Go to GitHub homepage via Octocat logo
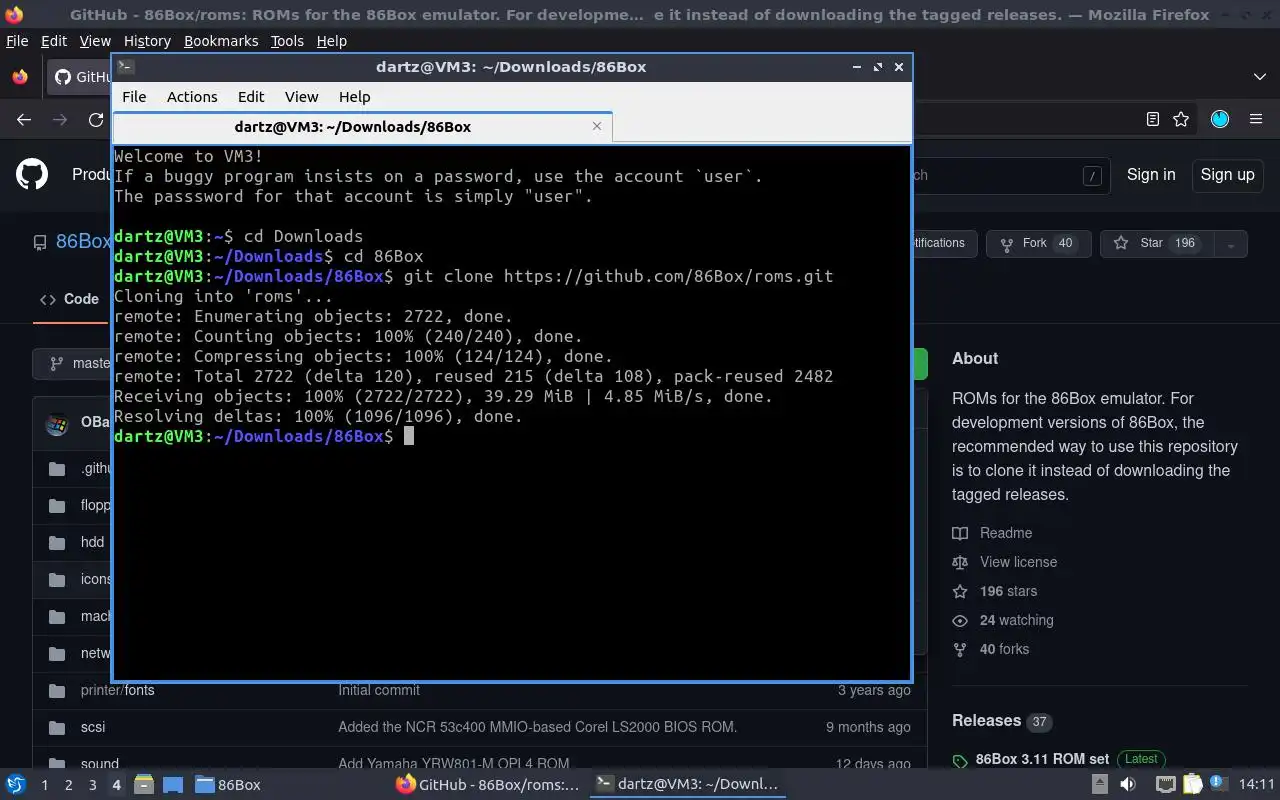 (x=32, y=174)
